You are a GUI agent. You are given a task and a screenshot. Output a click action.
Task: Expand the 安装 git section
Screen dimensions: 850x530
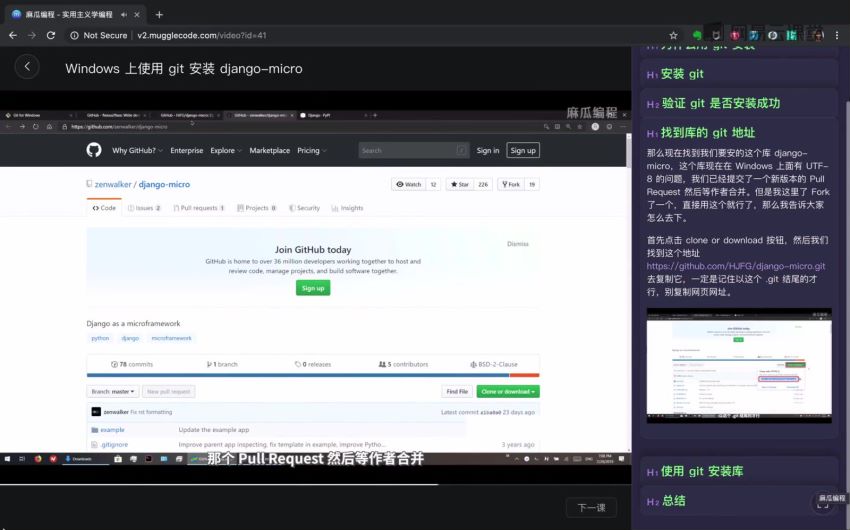(x=682, y=74)
